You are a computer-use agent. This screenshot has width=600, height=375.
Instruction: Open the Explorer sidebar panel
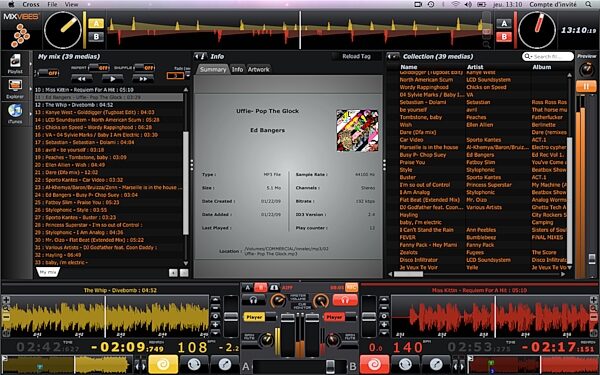point(15,89)
